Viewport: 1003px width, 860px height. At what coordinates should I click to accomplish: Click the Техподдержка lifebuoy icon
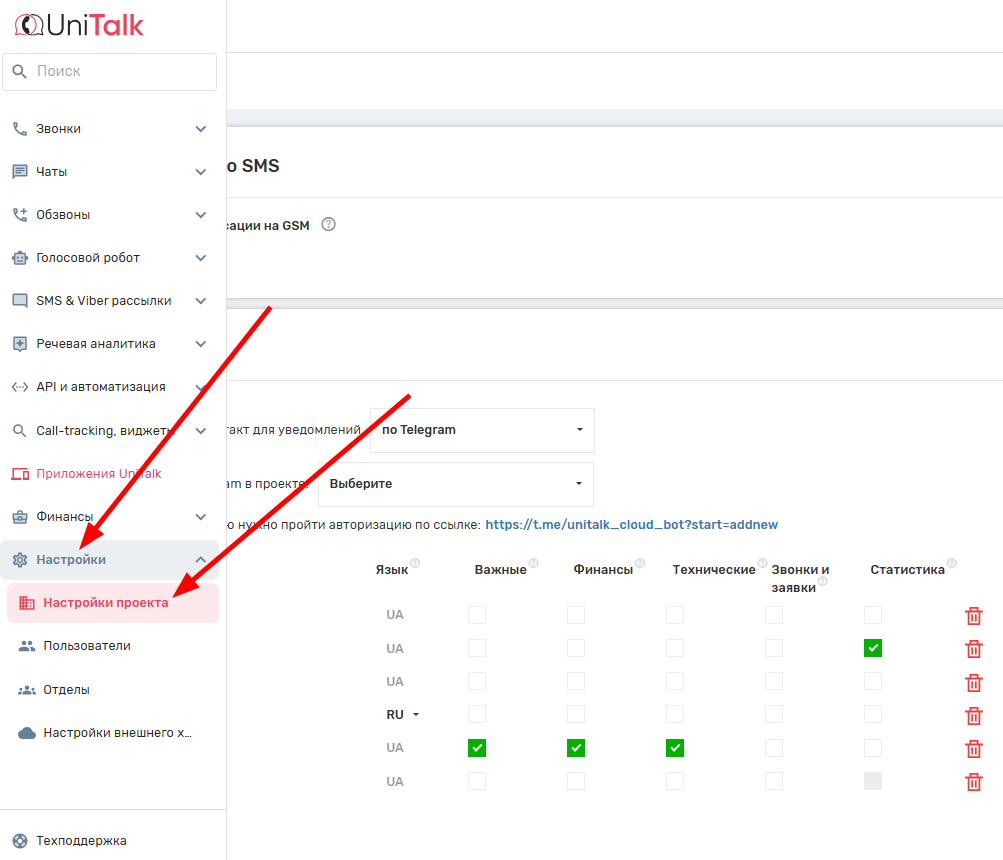pyautogui.click(x=20, y=841)
